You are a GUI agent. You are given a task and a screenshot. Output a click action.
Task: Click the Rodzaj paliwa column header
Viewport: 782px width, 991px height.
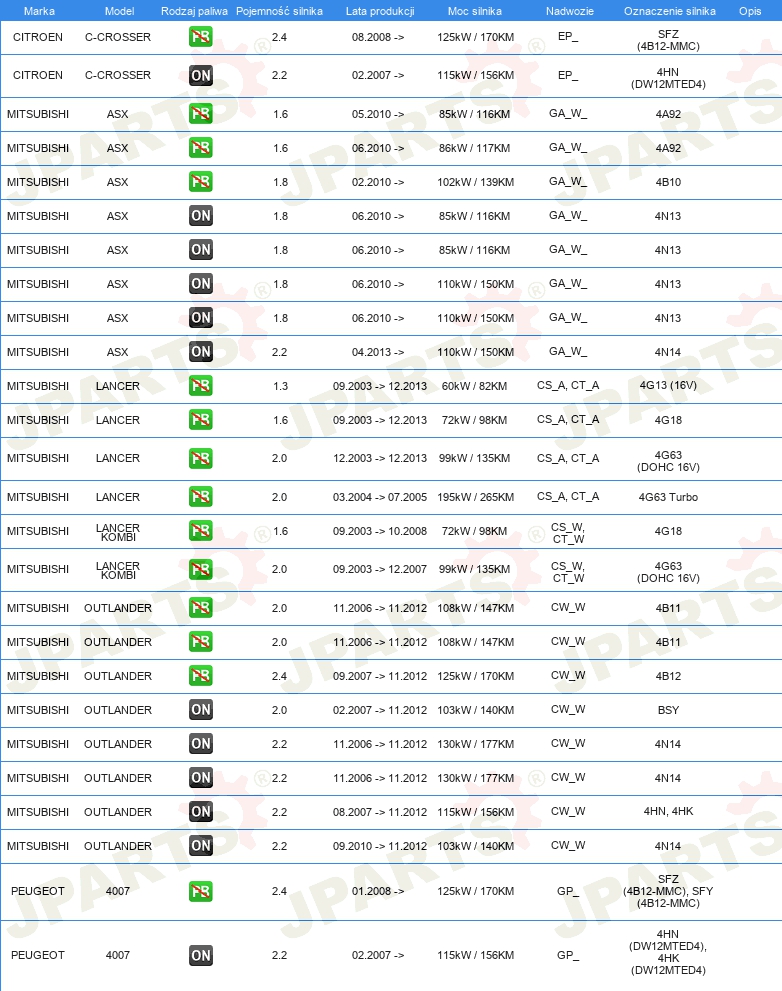click(194, 11)
